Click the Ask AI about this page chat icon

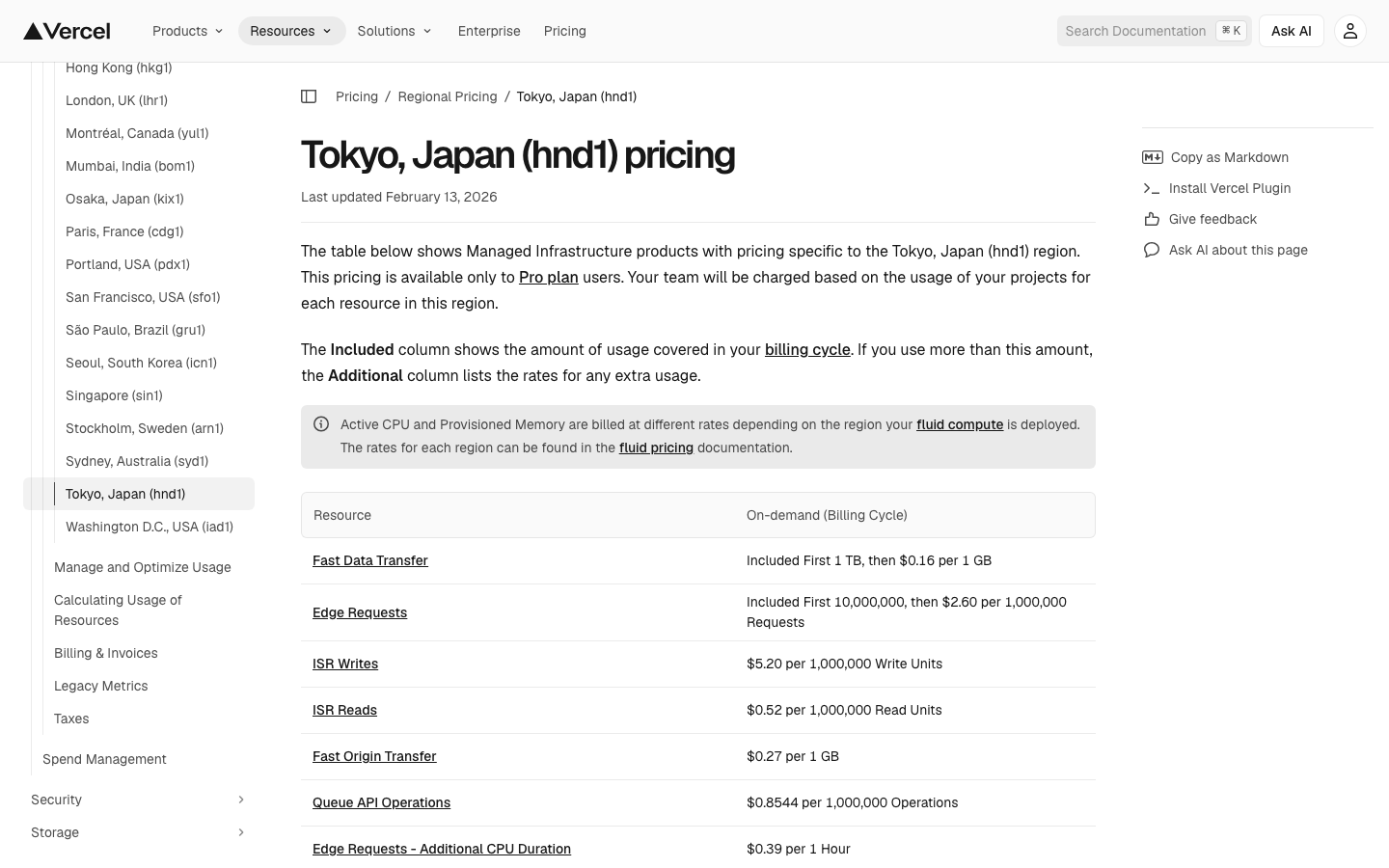[x=1152, y=250]
